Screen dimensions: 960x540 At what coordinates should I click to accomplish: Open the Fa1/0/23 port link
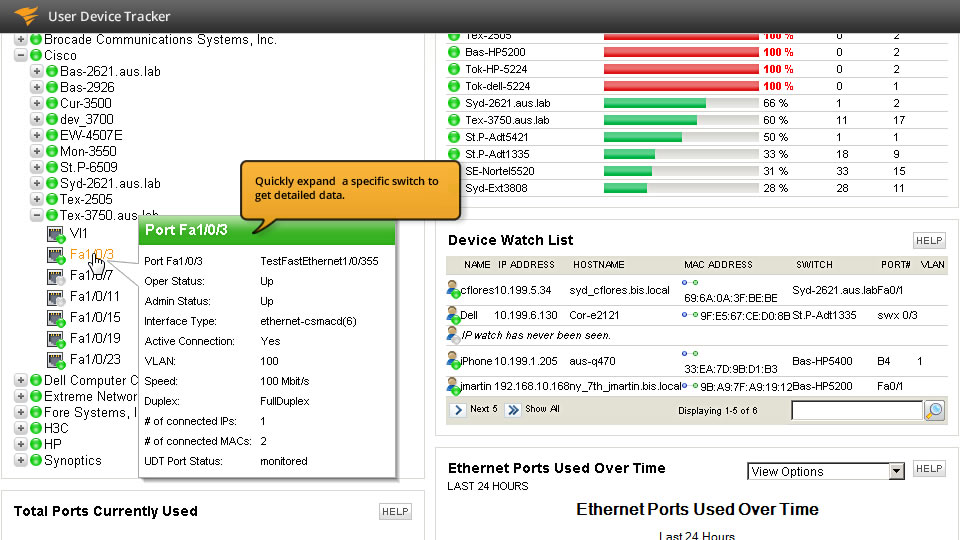(x=95, y=359)
